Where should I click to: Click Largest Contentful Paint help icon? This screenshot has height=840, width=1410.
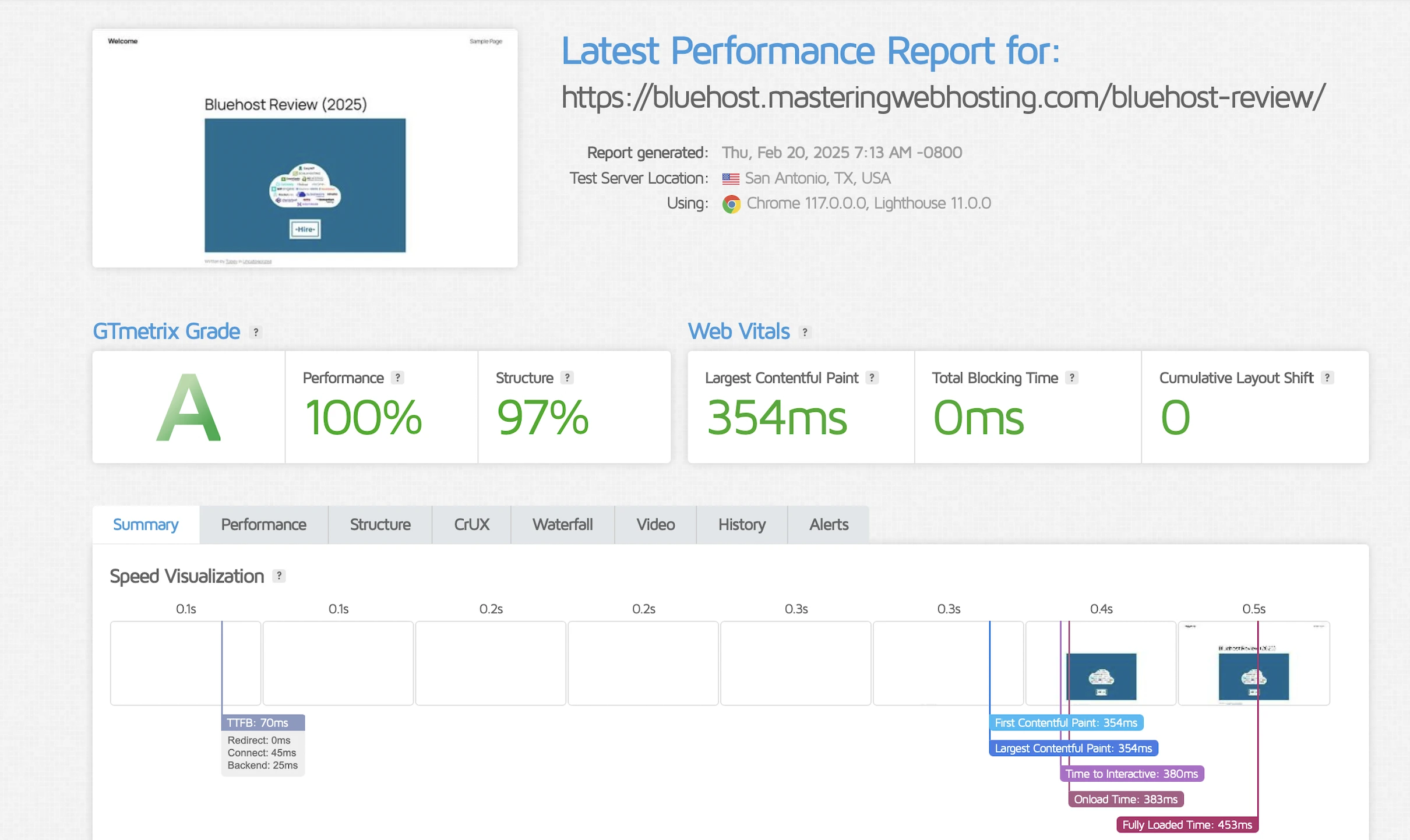click(x=872, y=377)
